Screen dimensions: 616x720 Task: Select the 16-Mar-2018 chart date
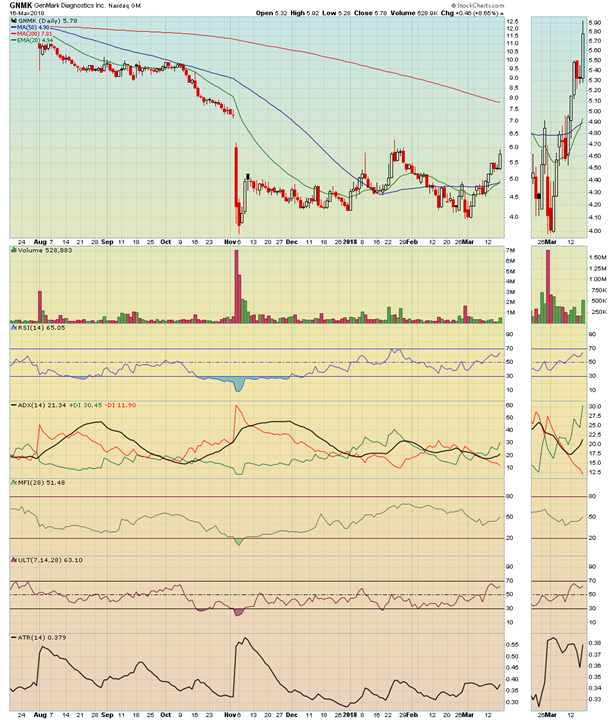27,13
